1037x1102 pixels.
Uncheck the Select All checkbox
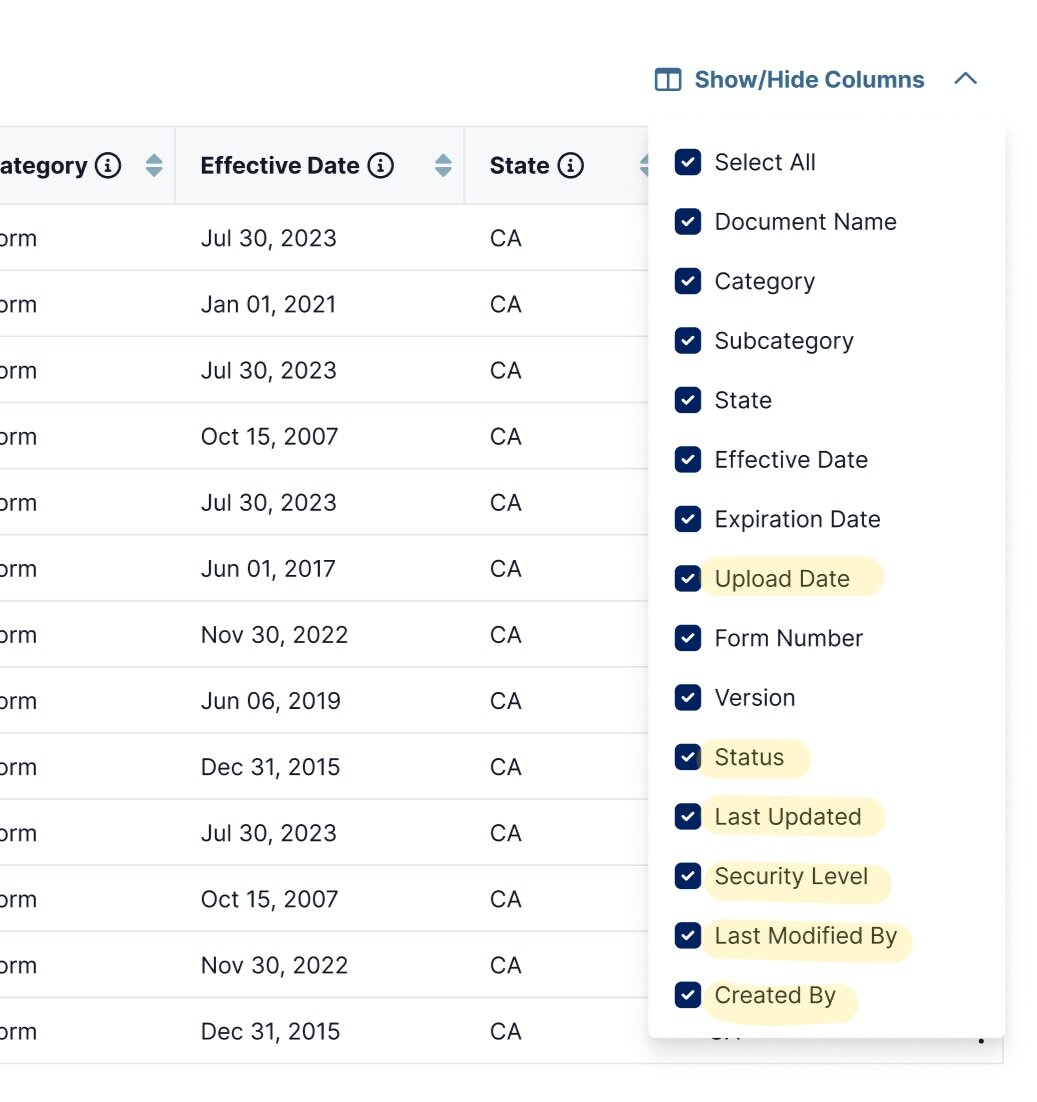[x=687, y=163]
